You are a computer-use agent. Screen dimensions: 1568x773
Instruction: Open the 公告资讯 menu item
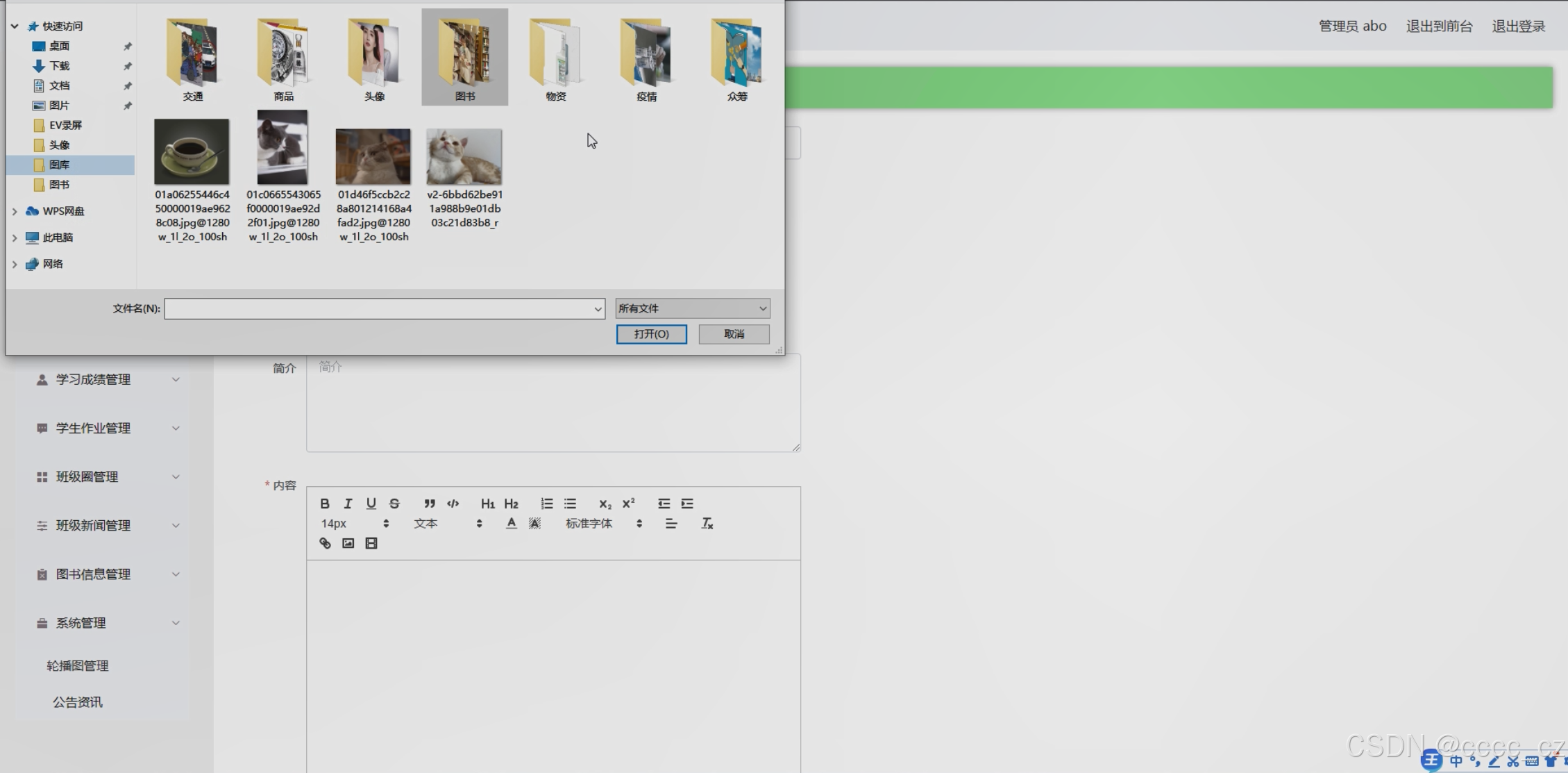78,702
